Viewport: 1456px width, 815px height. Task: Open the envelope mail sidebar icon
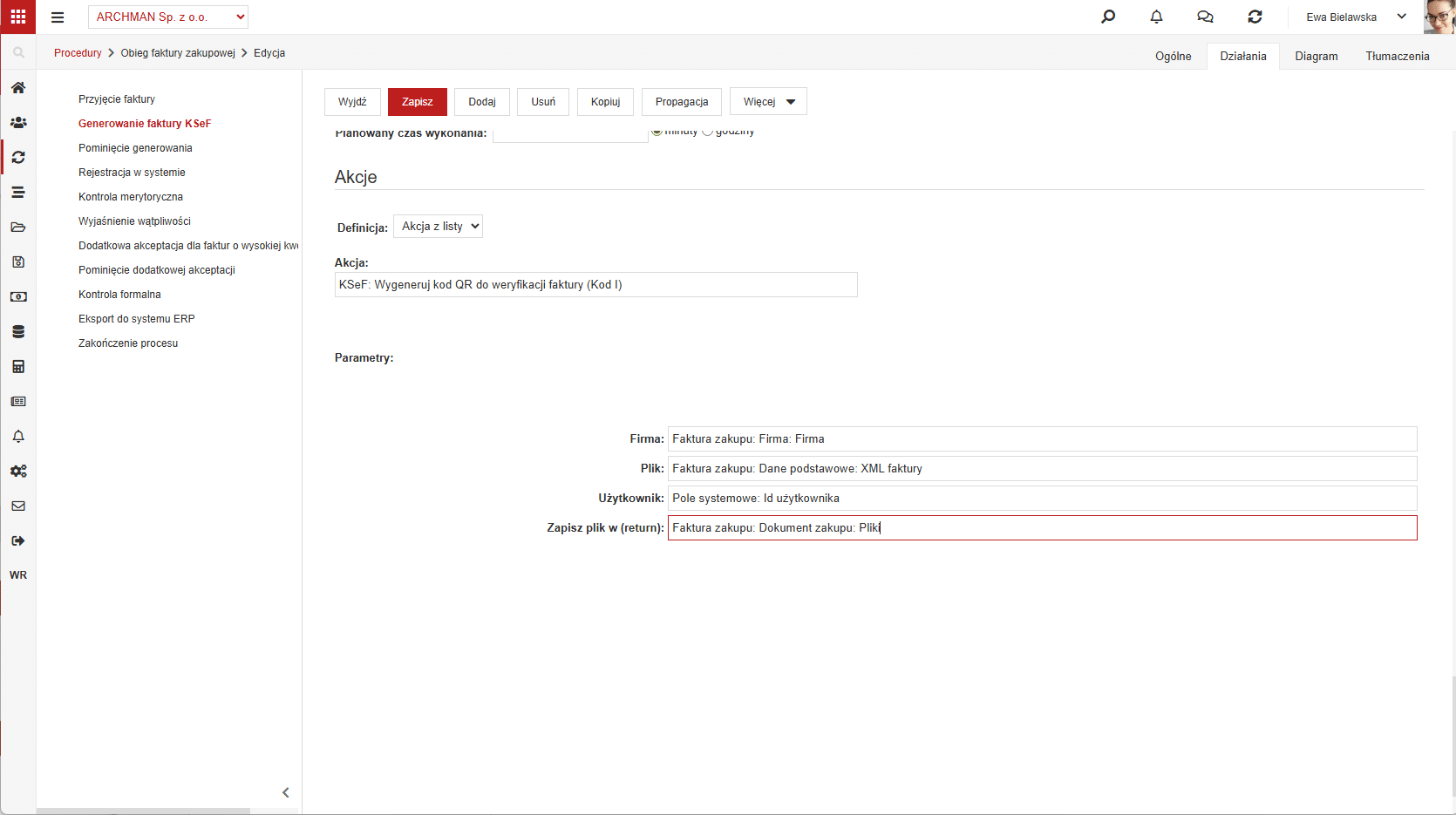pyautogui.click(x=18, y=506)
